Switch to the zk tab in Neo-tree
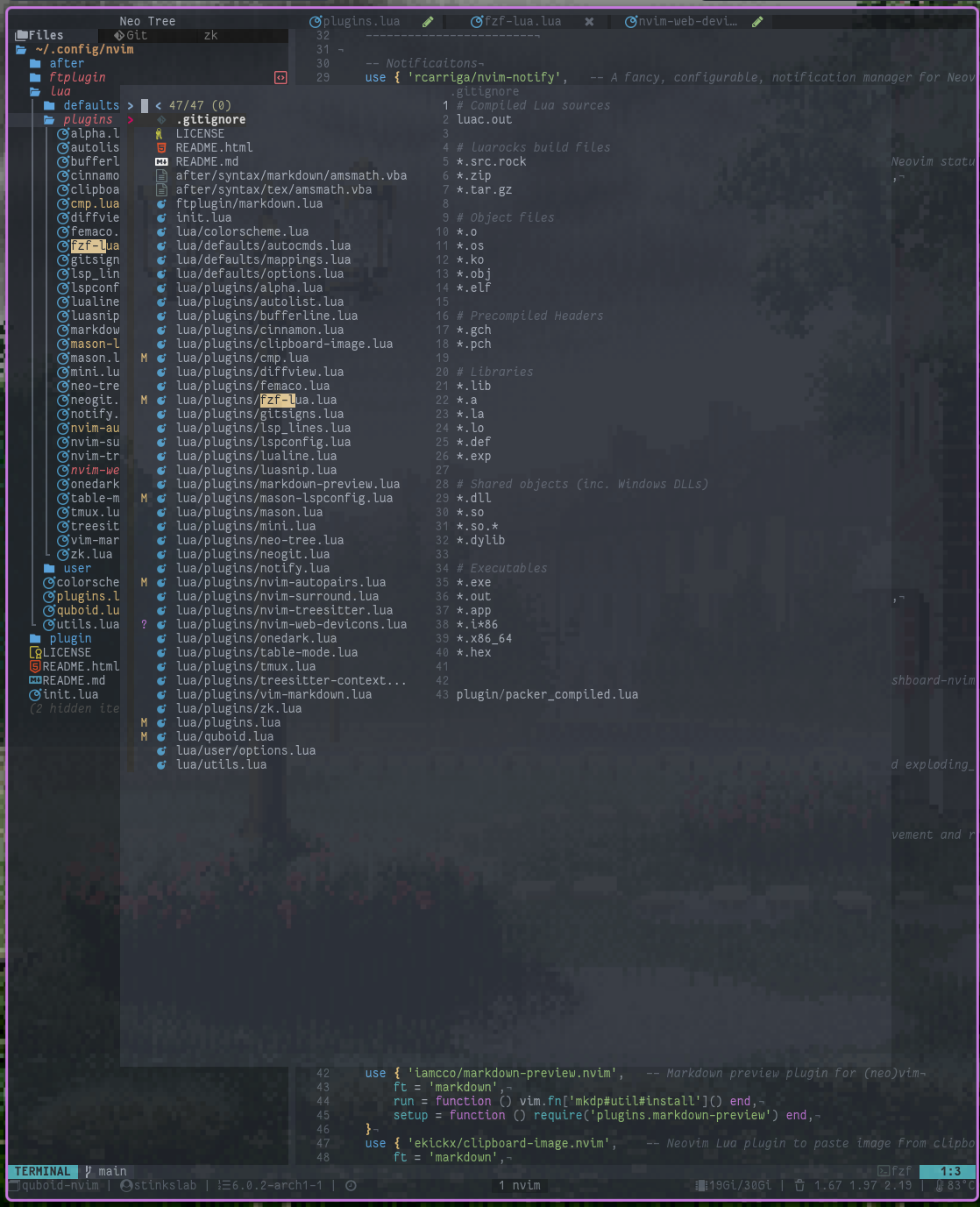The width and height of the screenshot is (980, 1207). coord(209,35)
